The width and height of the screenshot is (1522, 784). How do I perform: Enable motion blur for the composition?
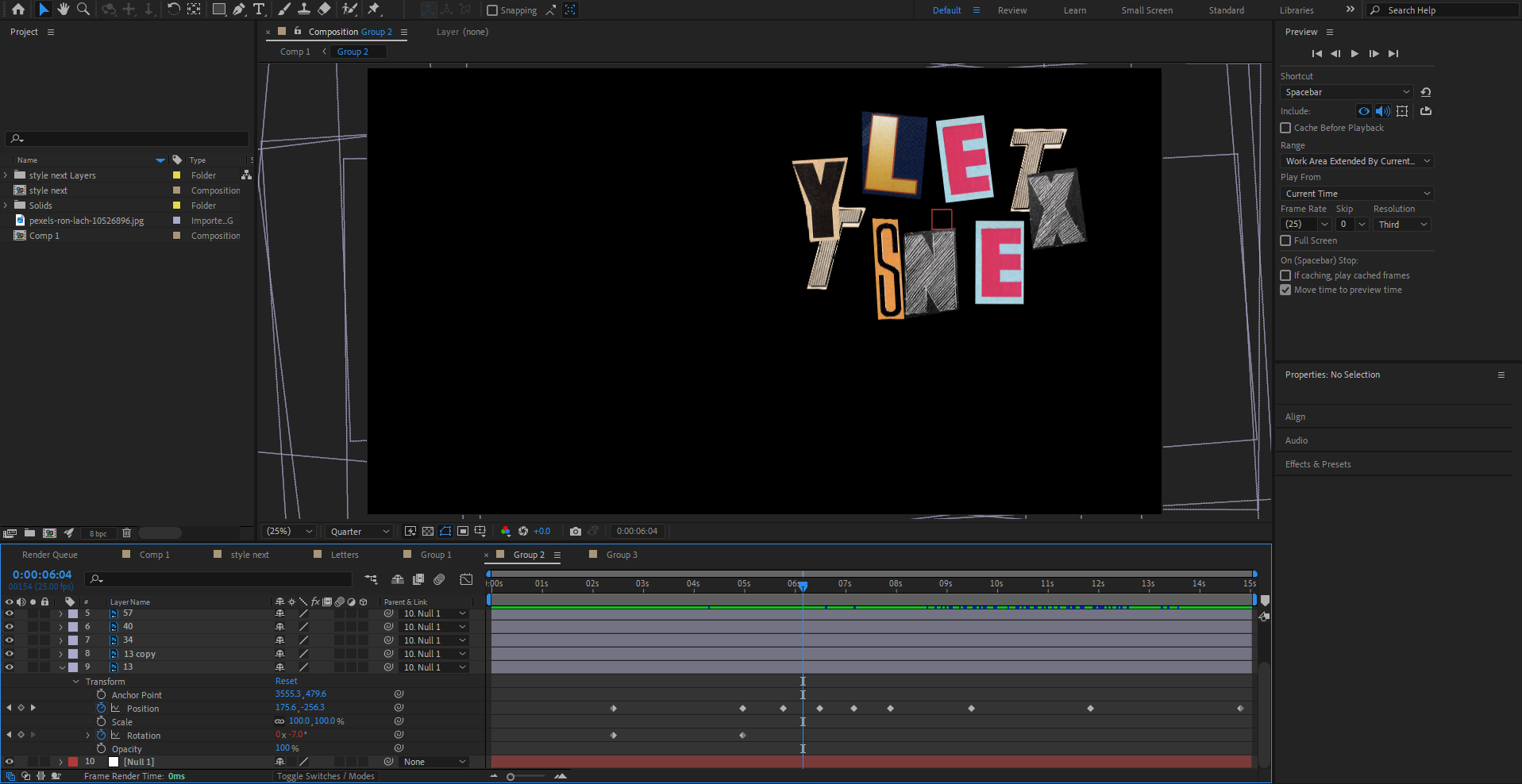click(x=440, y=579)
